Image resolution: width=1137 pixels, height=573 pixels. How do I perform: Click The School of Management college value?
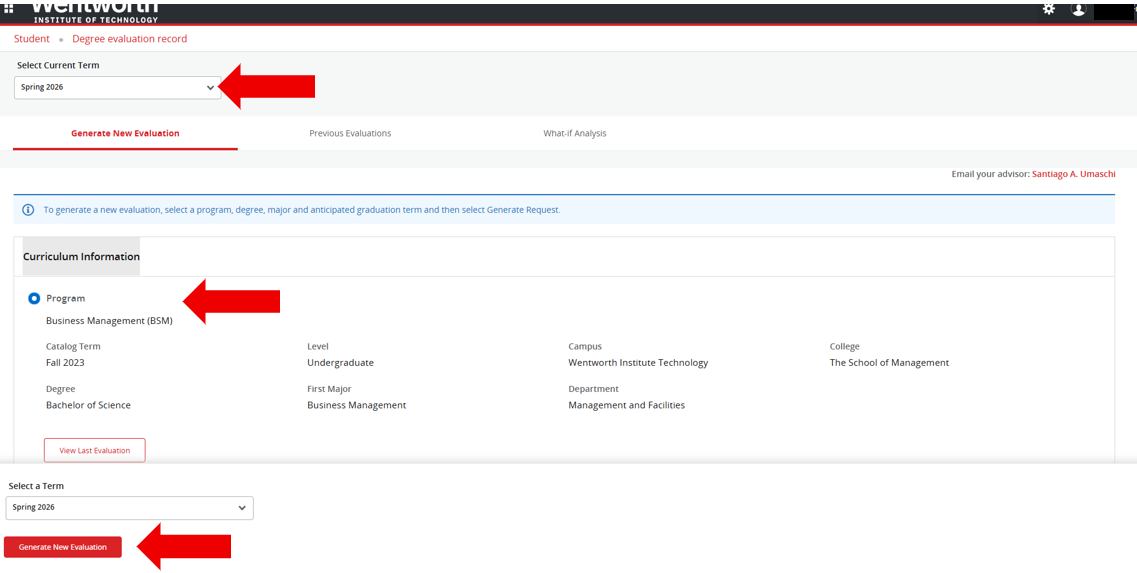[x=888, y=363]
